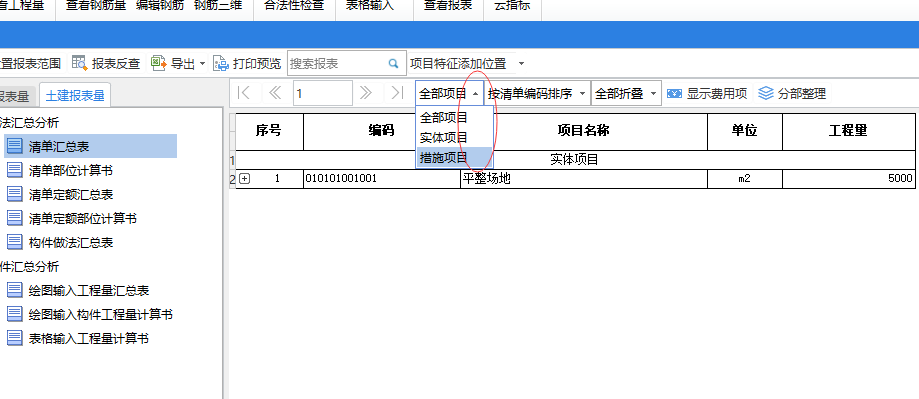Click 序号 column header
The image size is (919, 399).
269,131
